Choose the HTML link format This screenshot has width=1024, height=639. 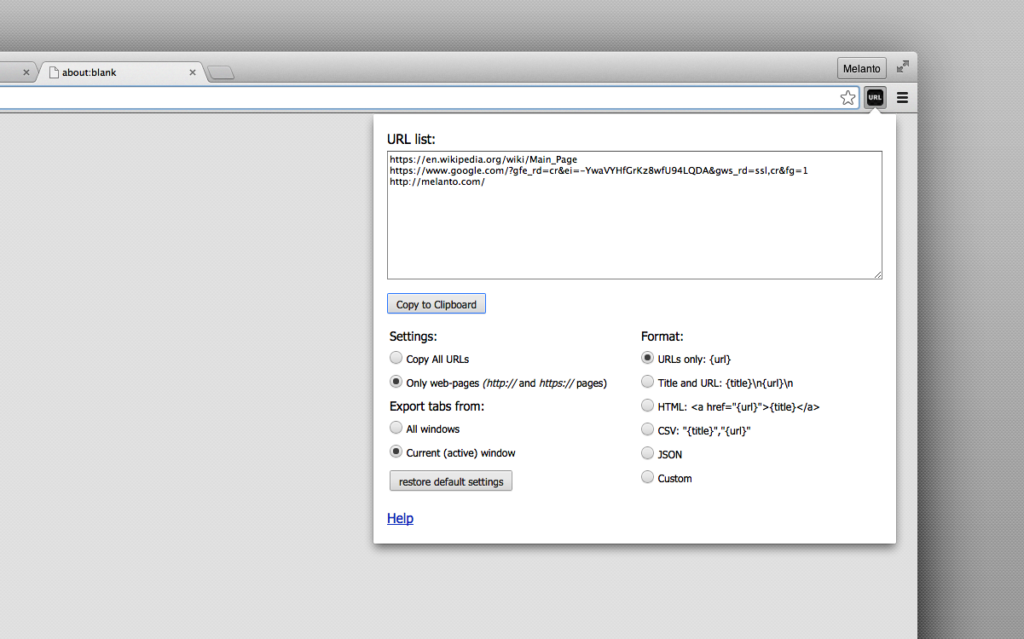[648, 406]
